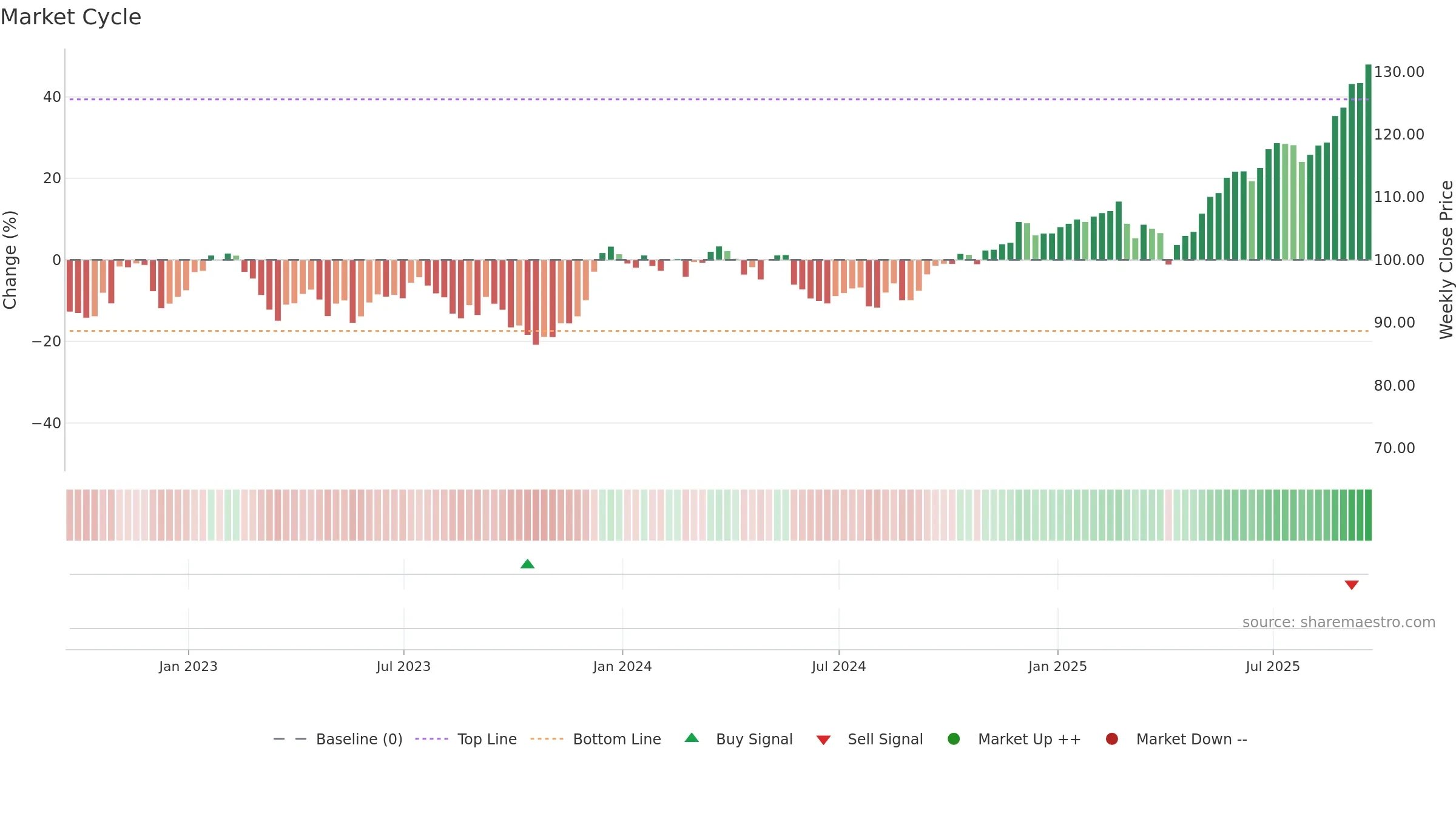Click the Jul 2023 axis label
Image resolution: width=1456 pixels, height=819 pixels.
pos(403,666)
